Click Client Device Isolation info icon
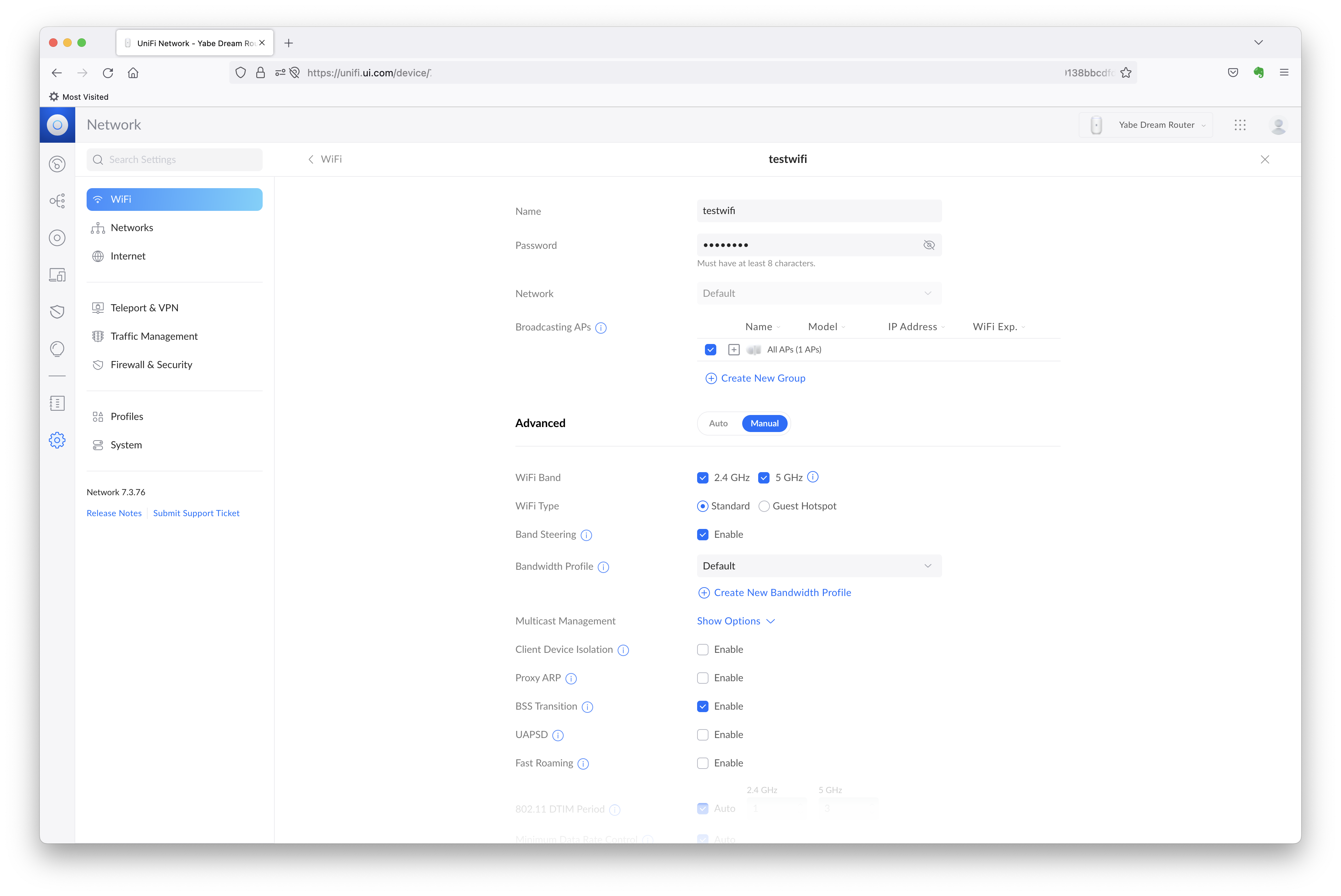 pos(623,650)
